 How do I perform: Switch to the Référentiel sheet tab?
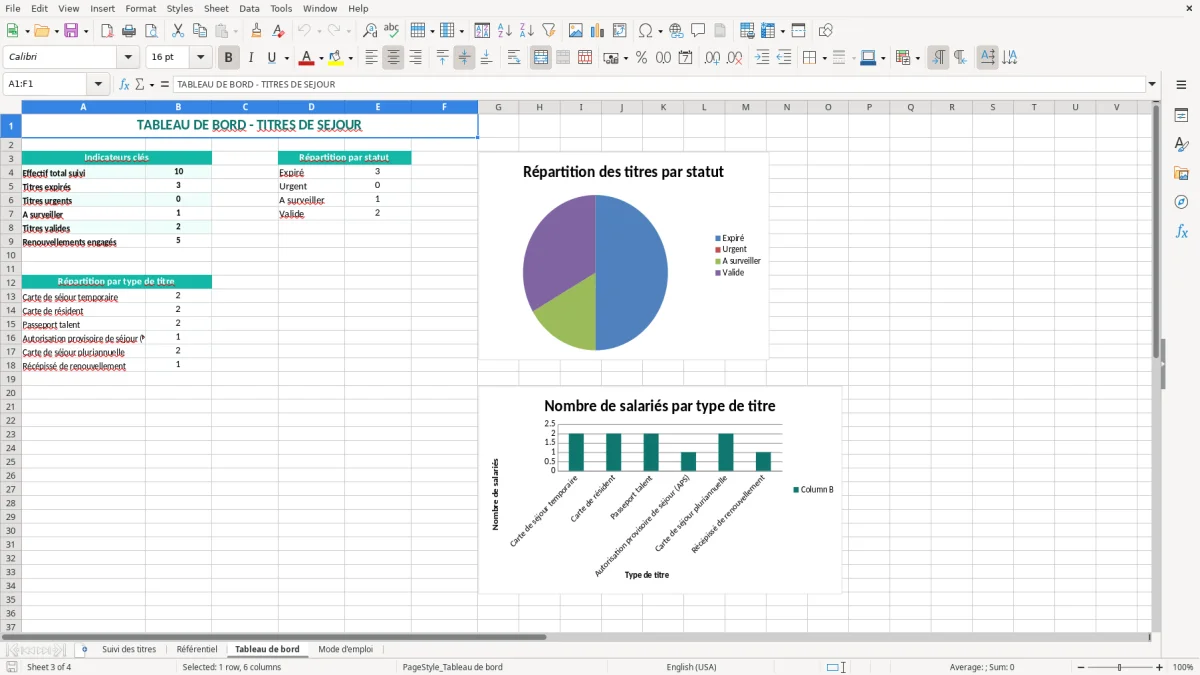click(197, 649)
